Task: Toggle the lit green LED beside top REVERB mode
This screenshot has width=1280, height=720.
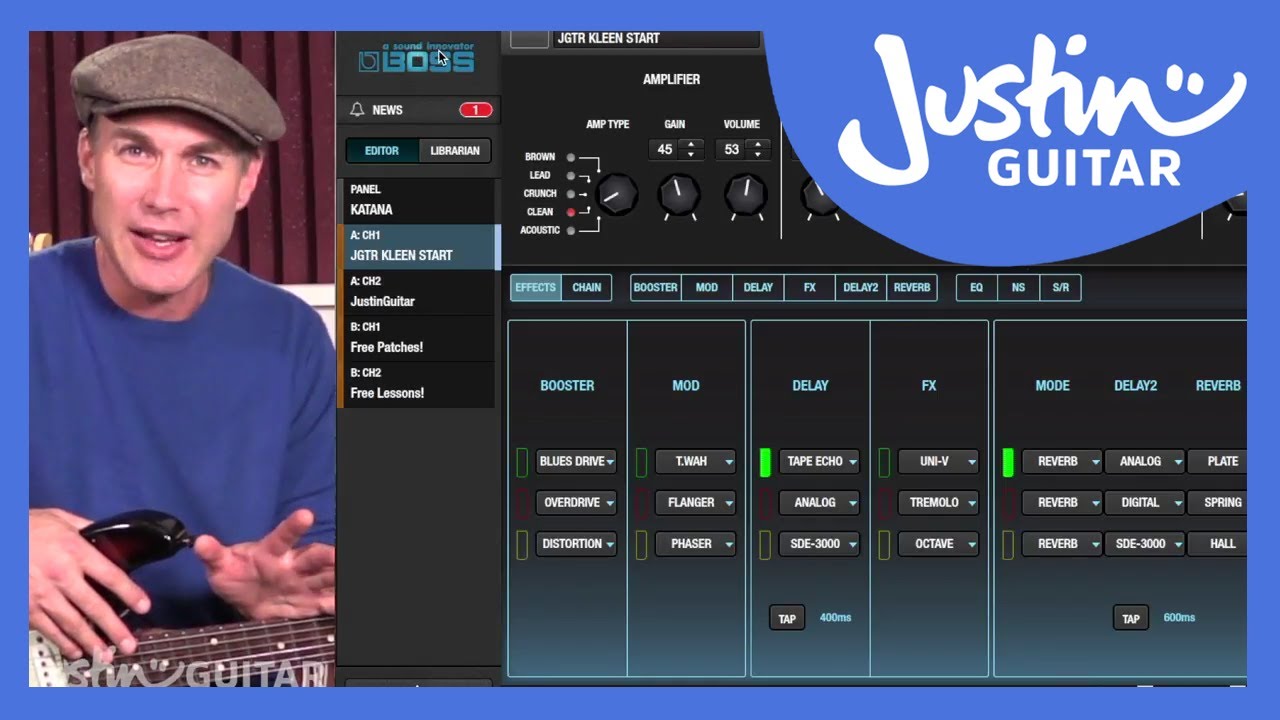Action: [1008, 462]
